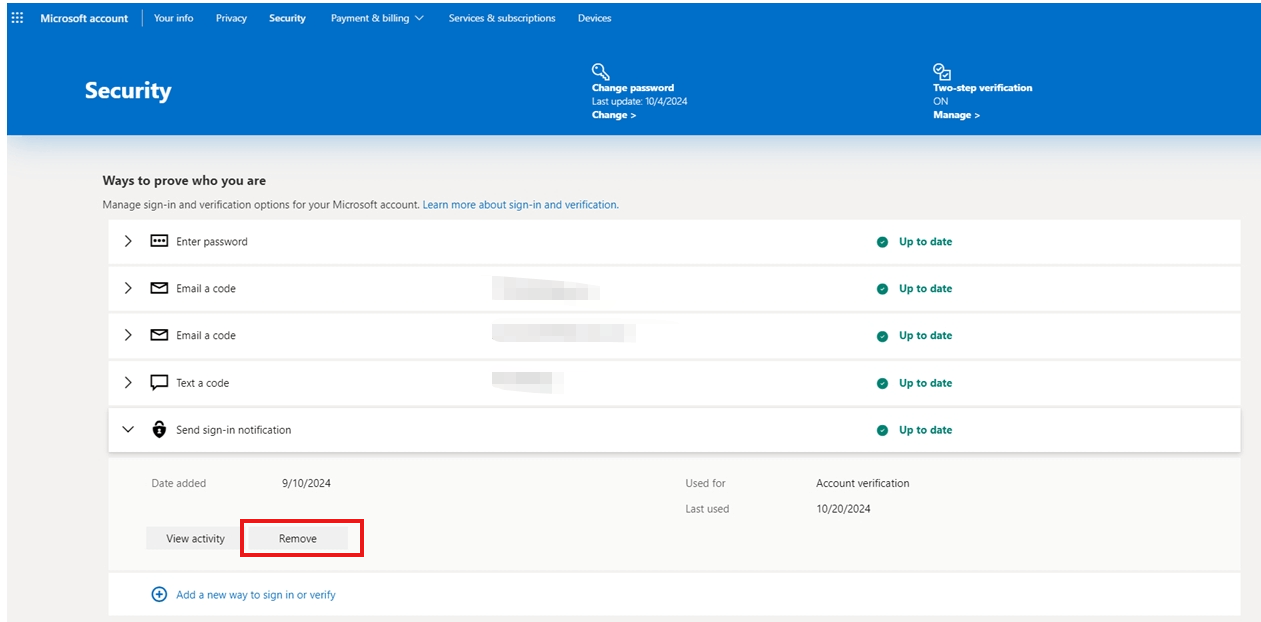The width and height of the screenshot is (1261, 622).
Task: Click the second Email a code envelope icon
Action: (x=159, y=335)
